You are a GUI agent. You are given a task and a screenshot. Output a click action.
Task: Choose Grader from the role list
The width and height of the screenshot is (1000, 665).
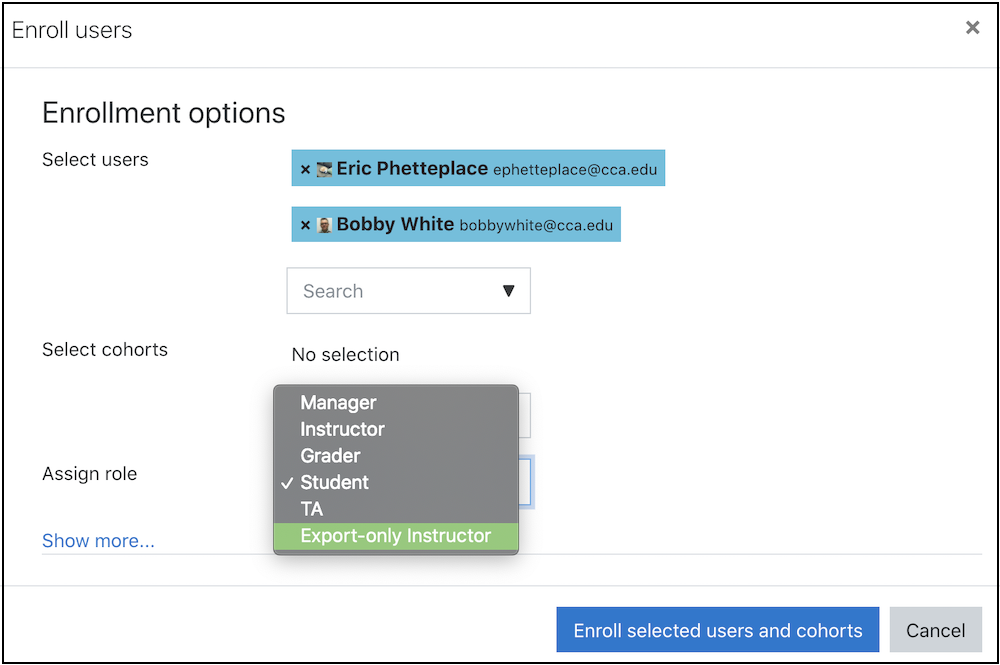396,456
